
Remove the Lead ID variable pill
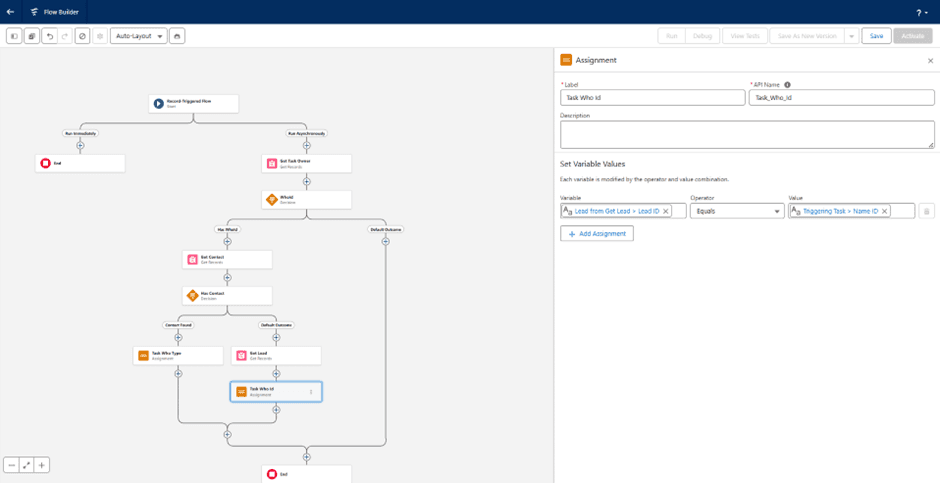665,211
